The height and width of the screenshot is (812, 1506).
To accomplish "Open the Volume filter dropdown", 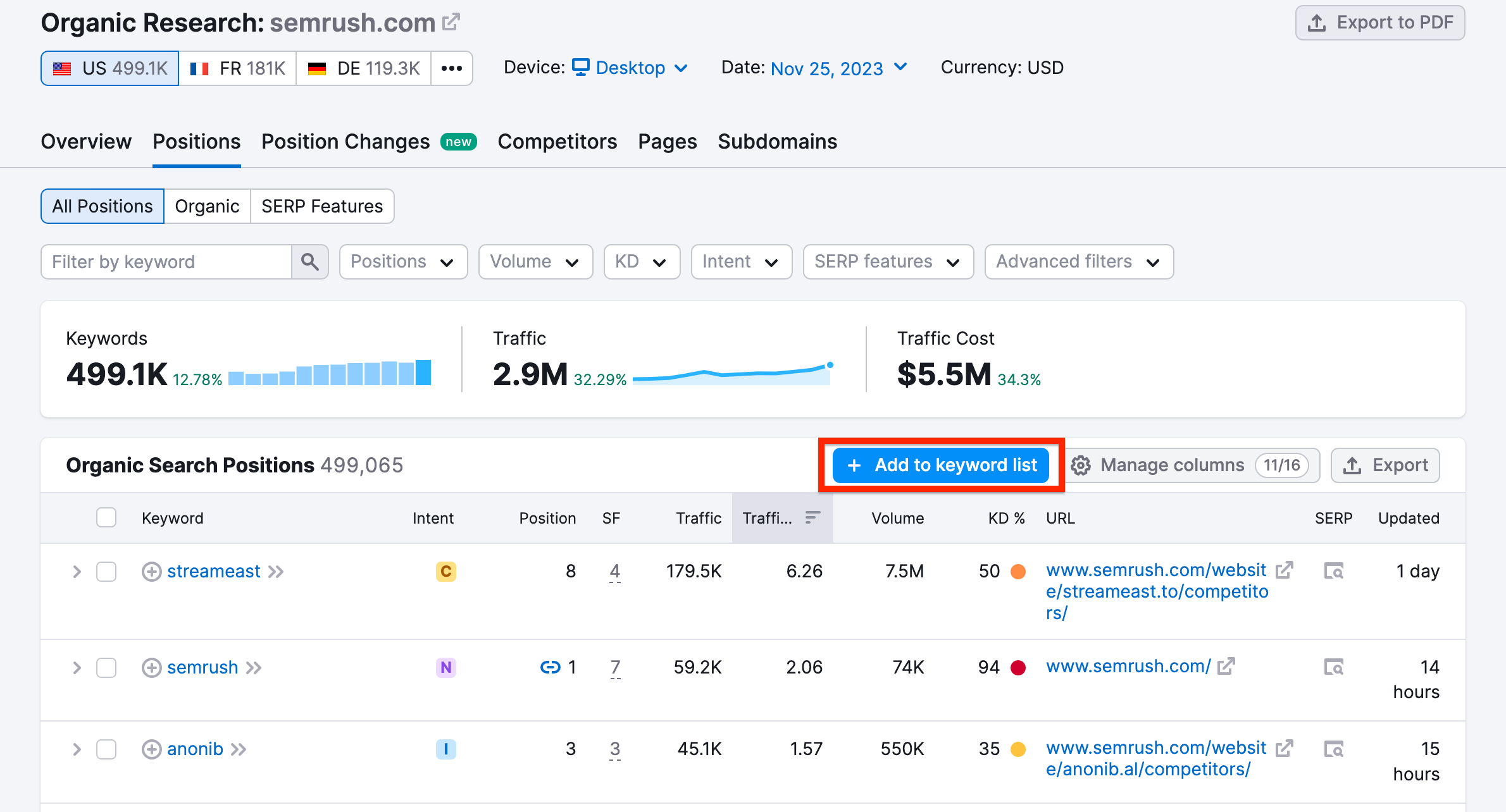I will [535, 262].
